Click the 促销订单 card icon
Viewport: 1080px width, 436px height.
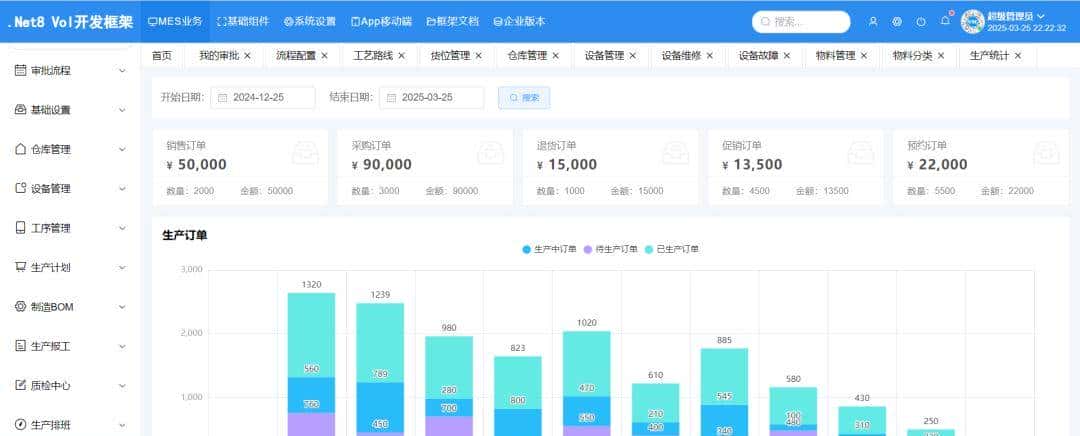click(861, 152)
